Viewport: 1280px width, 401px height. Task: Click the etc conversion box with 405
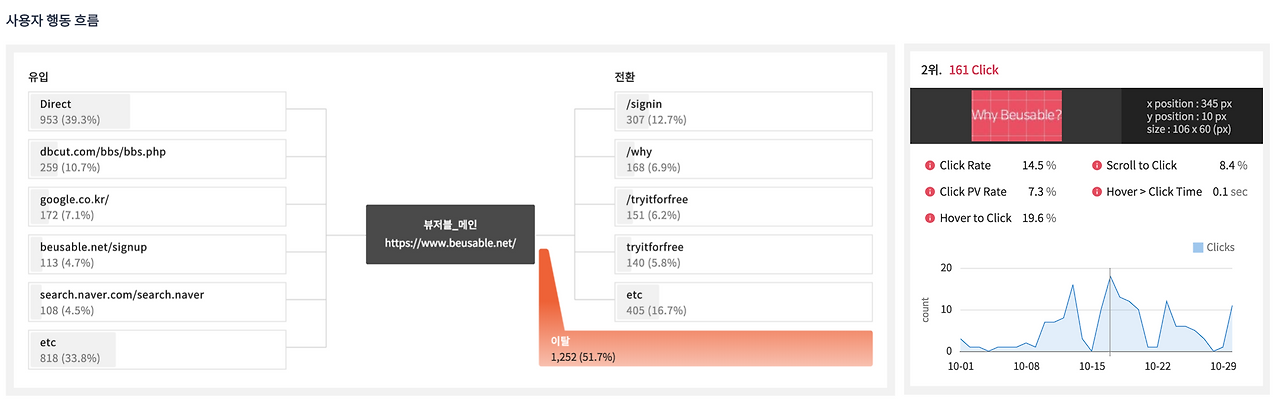pyautogui.click(x=744, y=302)
